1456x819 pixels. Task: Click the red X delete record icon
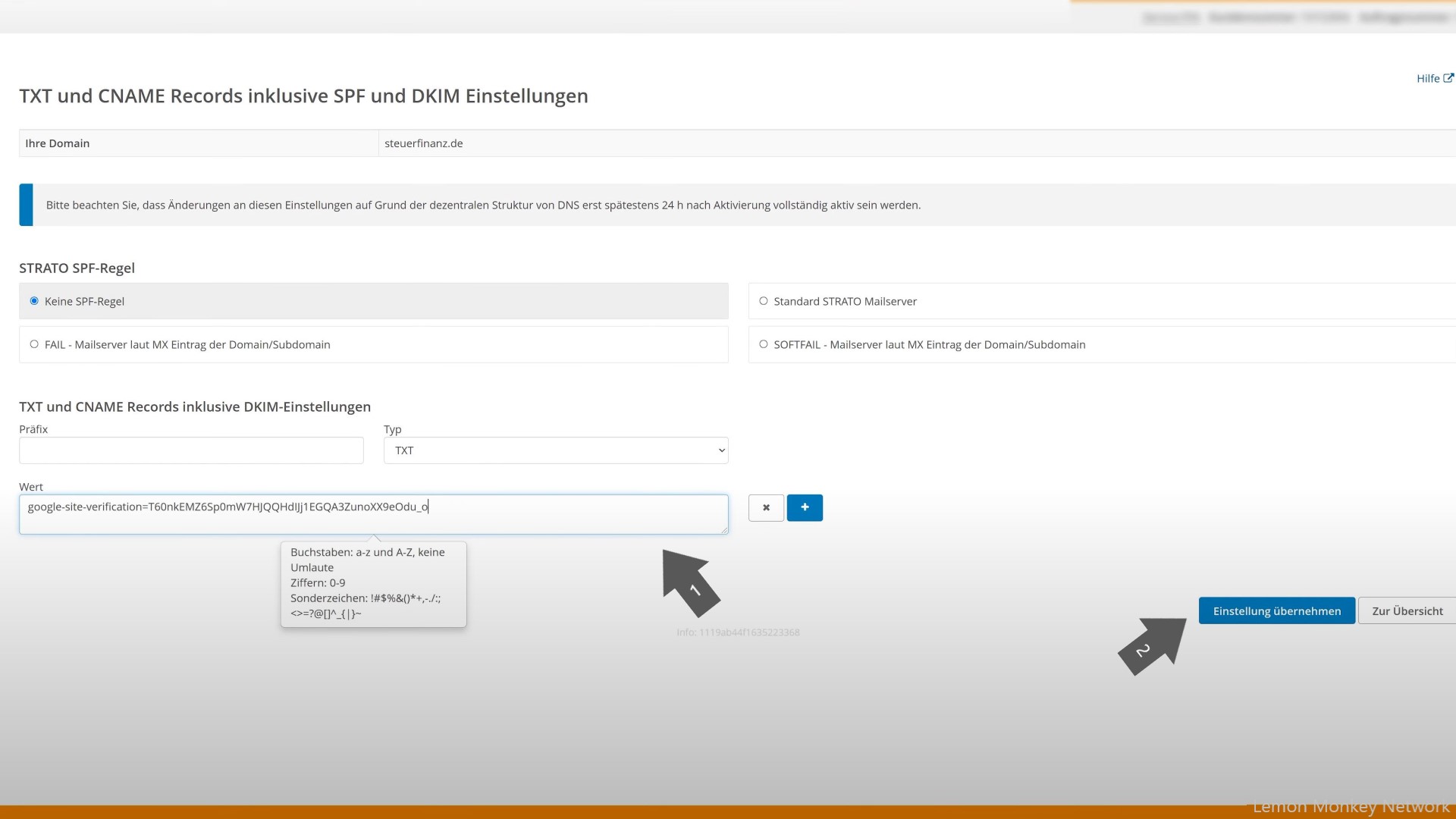click(x=766, y=507)
